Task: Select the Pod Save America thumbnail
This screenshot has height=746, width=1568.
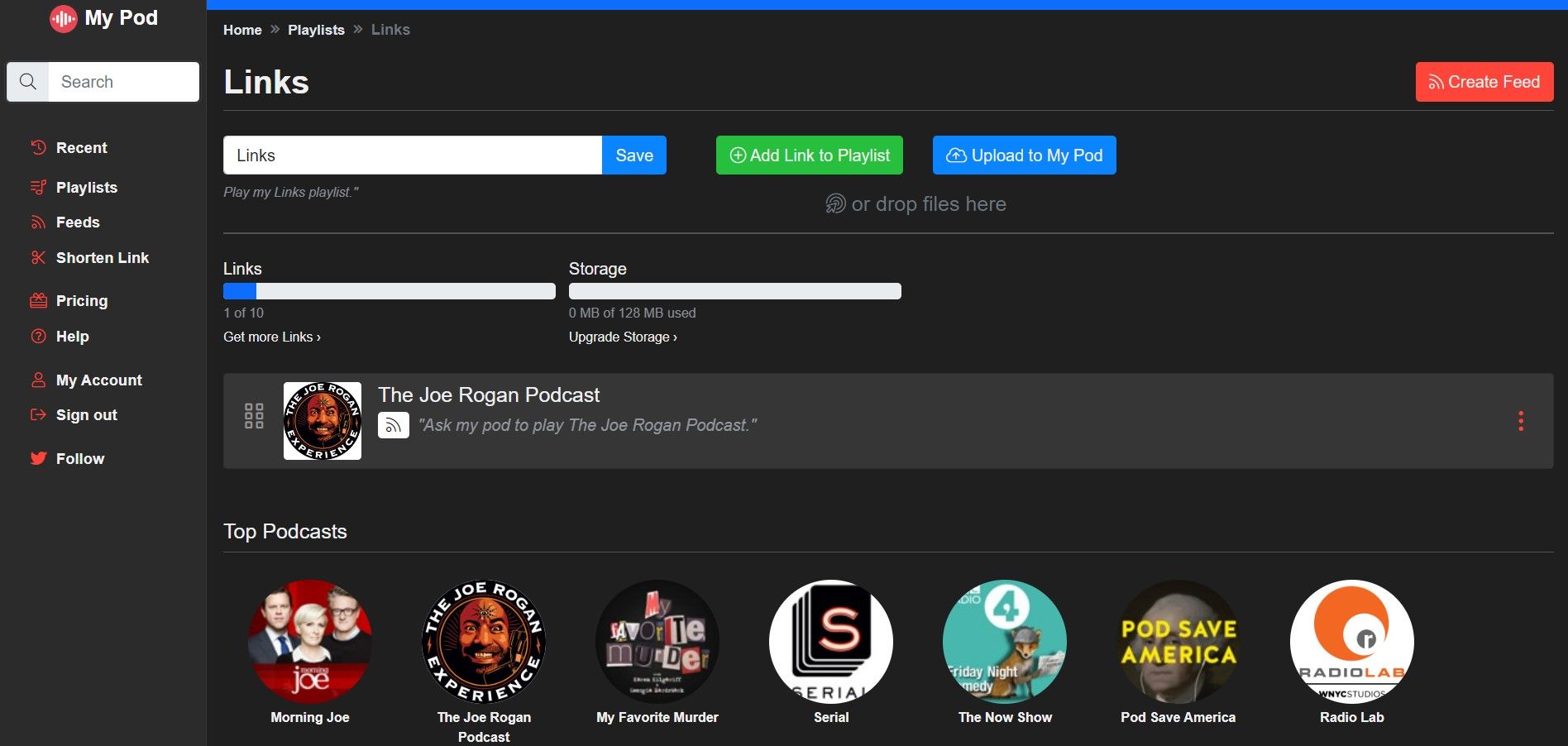Action: [x=1178, y=642]
